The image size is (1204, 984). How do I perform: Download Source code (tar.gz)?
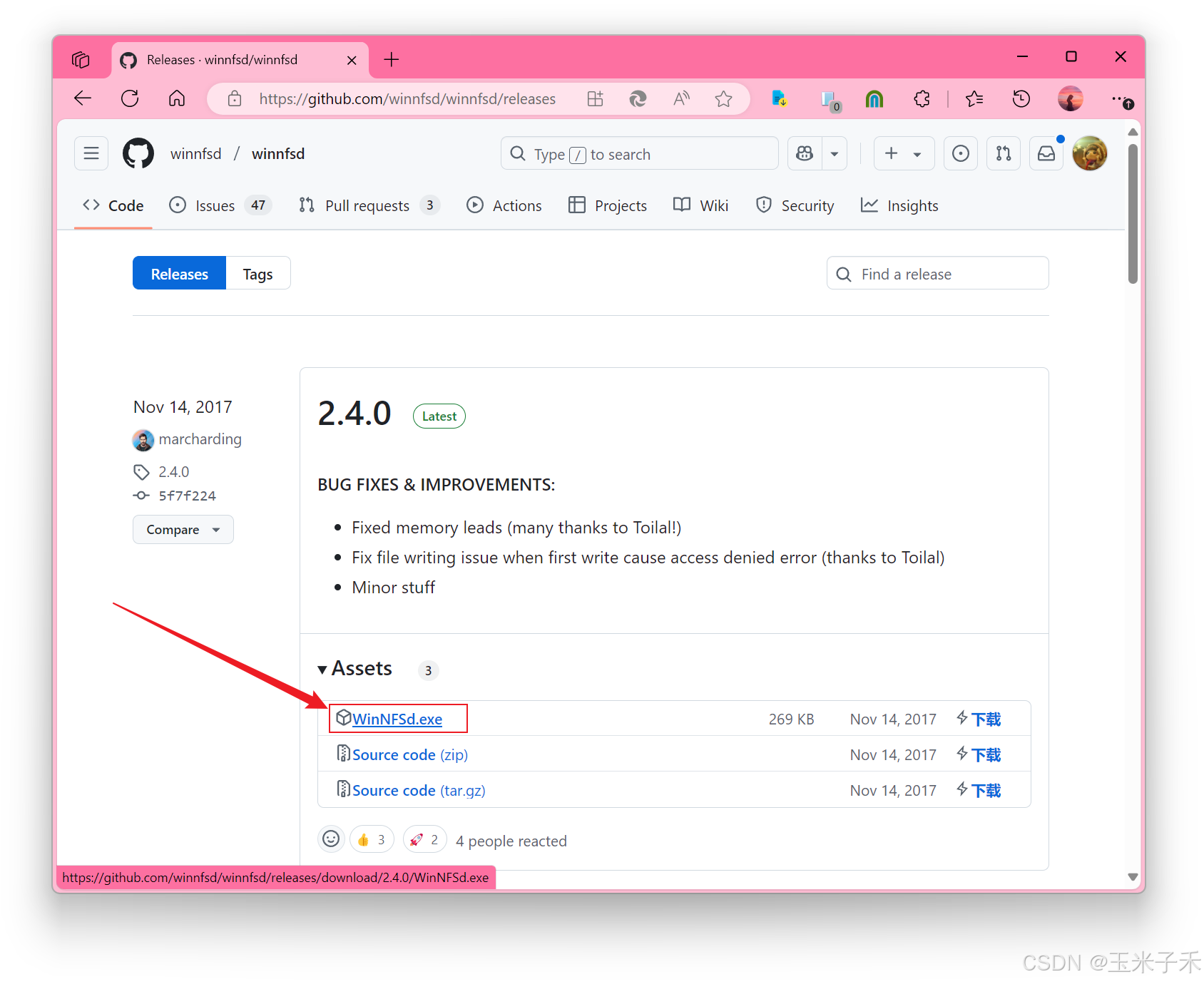(x=419, y=791)
